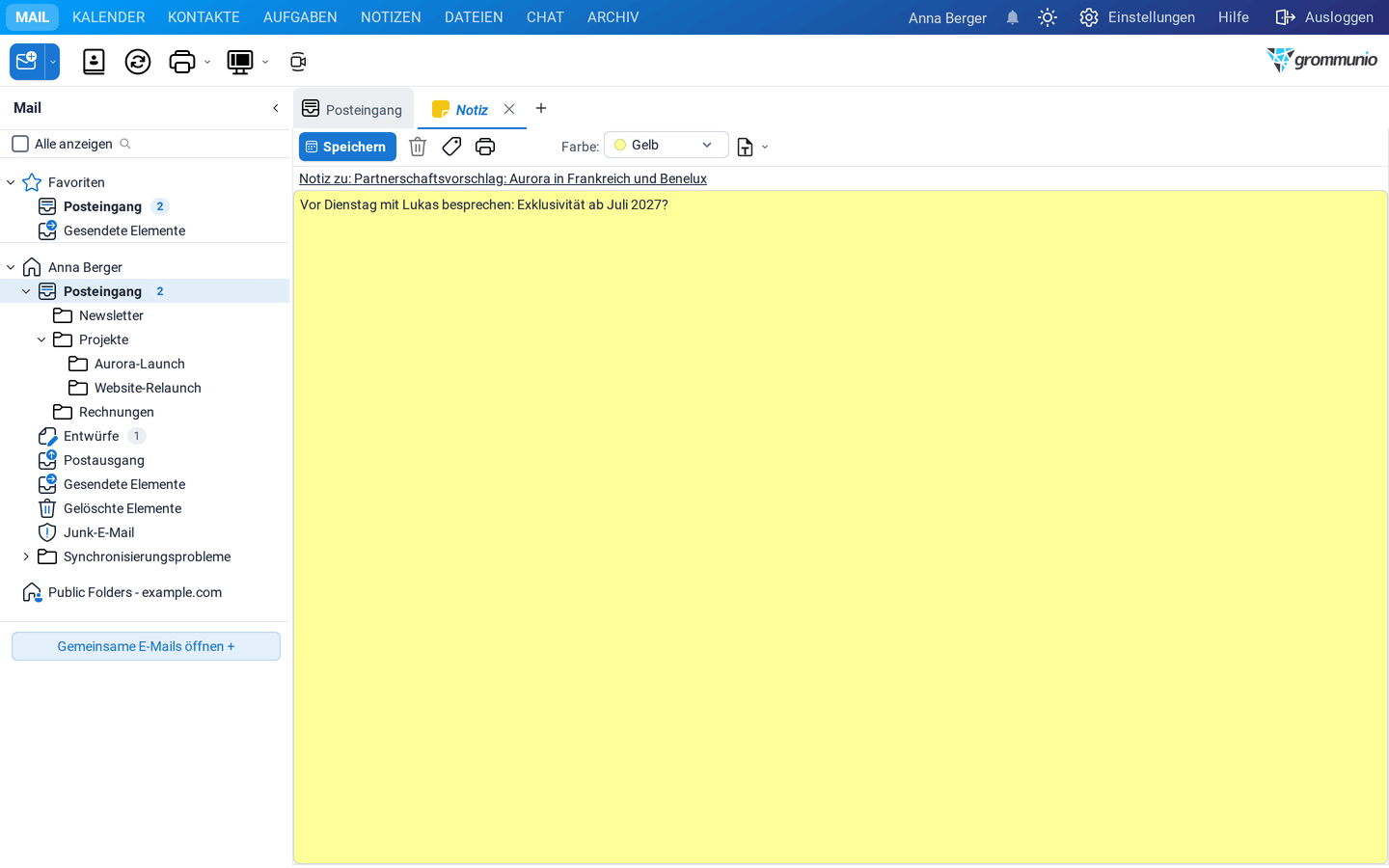Switch to the Posteingang tab
The width and height of the screenshot is (1389, 868).
(x=353, y=109)
